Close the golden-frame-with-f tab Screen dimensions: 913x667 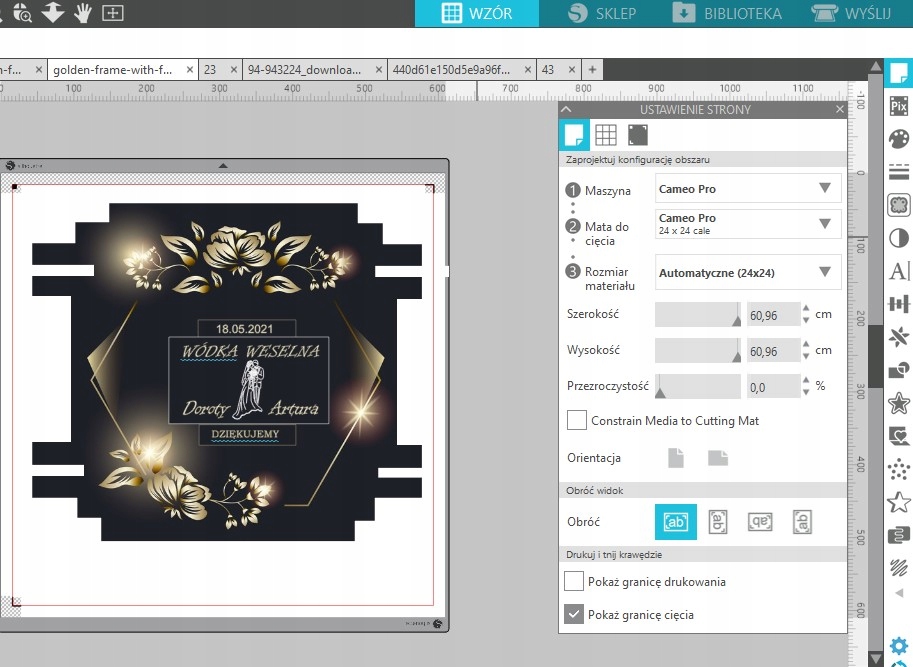coord(190,70)
